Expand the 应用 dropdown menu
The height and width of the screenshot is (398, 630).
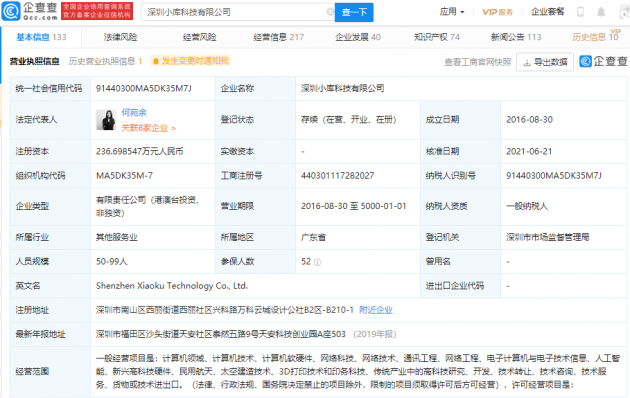coord(452,12)
